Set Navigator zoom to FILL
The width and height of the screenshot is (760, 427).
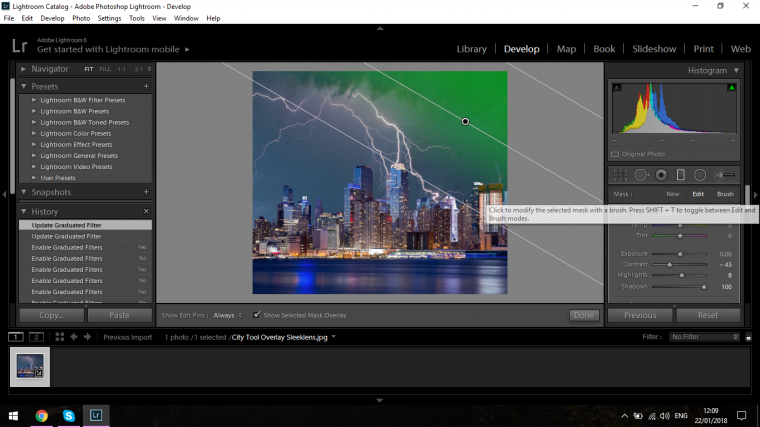point(105,69)
